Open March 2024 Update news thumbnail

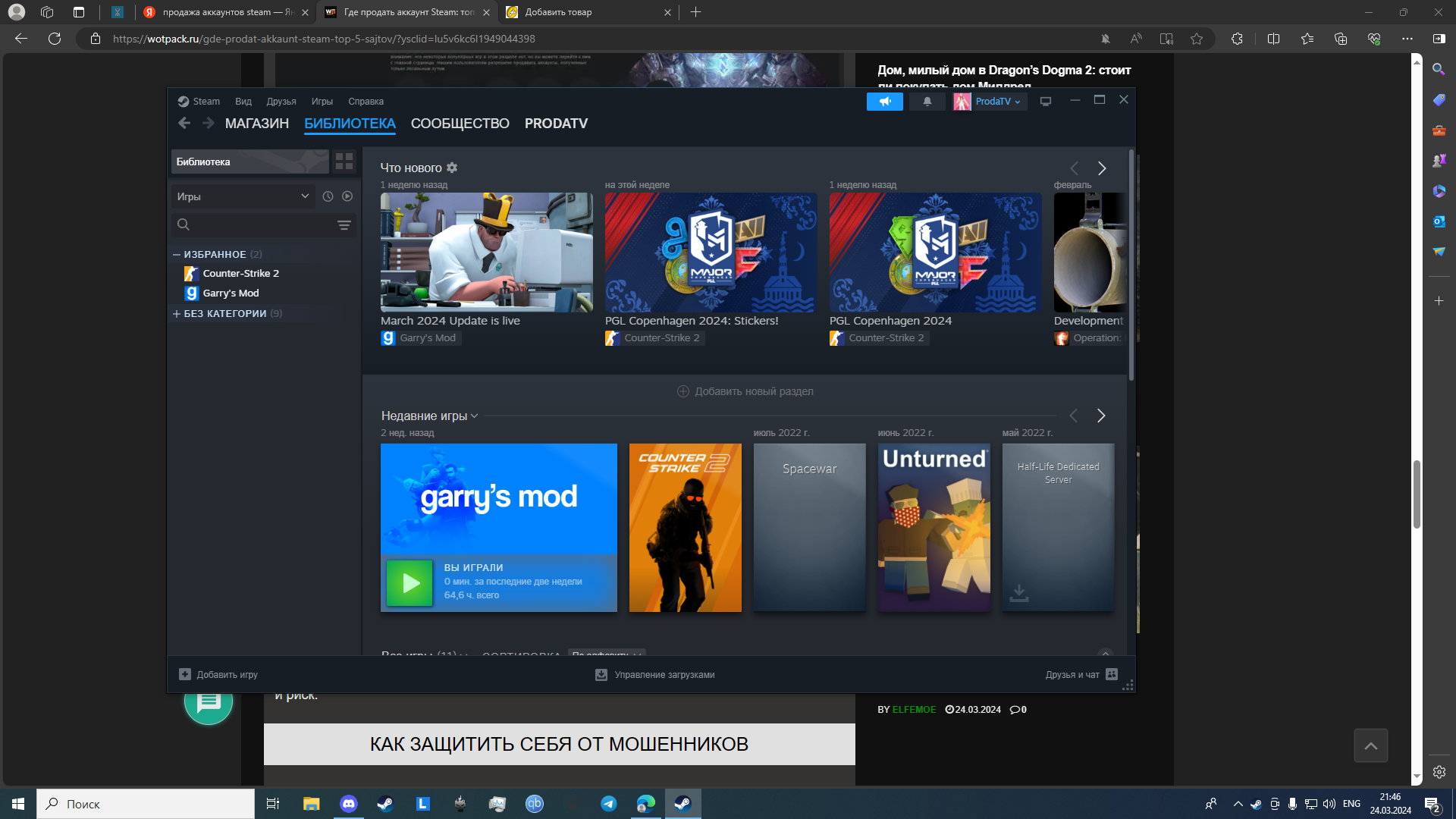[487, 252]
